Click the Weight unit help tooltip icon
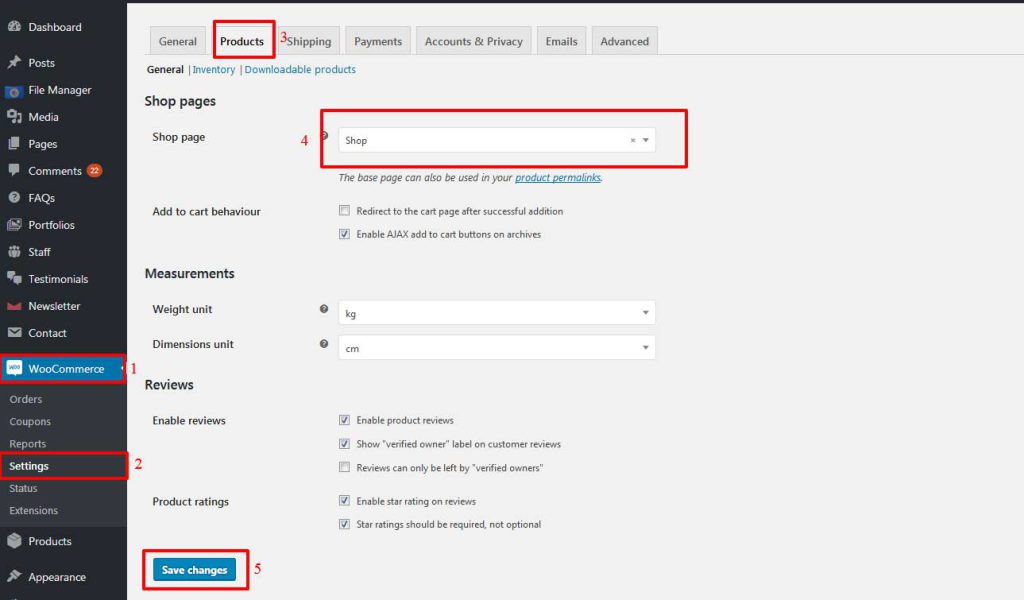The image size is (1024, 600). pos(324,309)
